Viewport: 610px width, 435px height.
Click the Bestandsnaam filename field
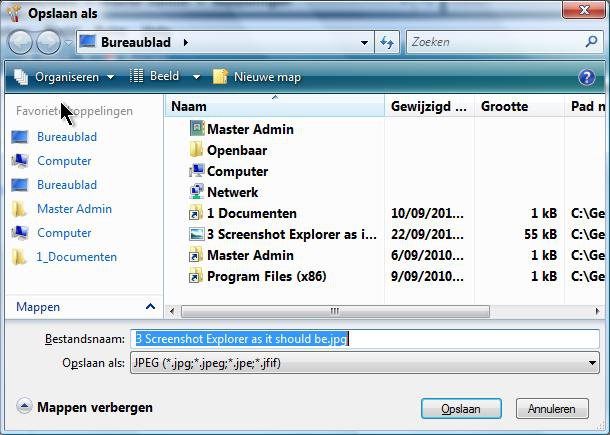point(365,339)
